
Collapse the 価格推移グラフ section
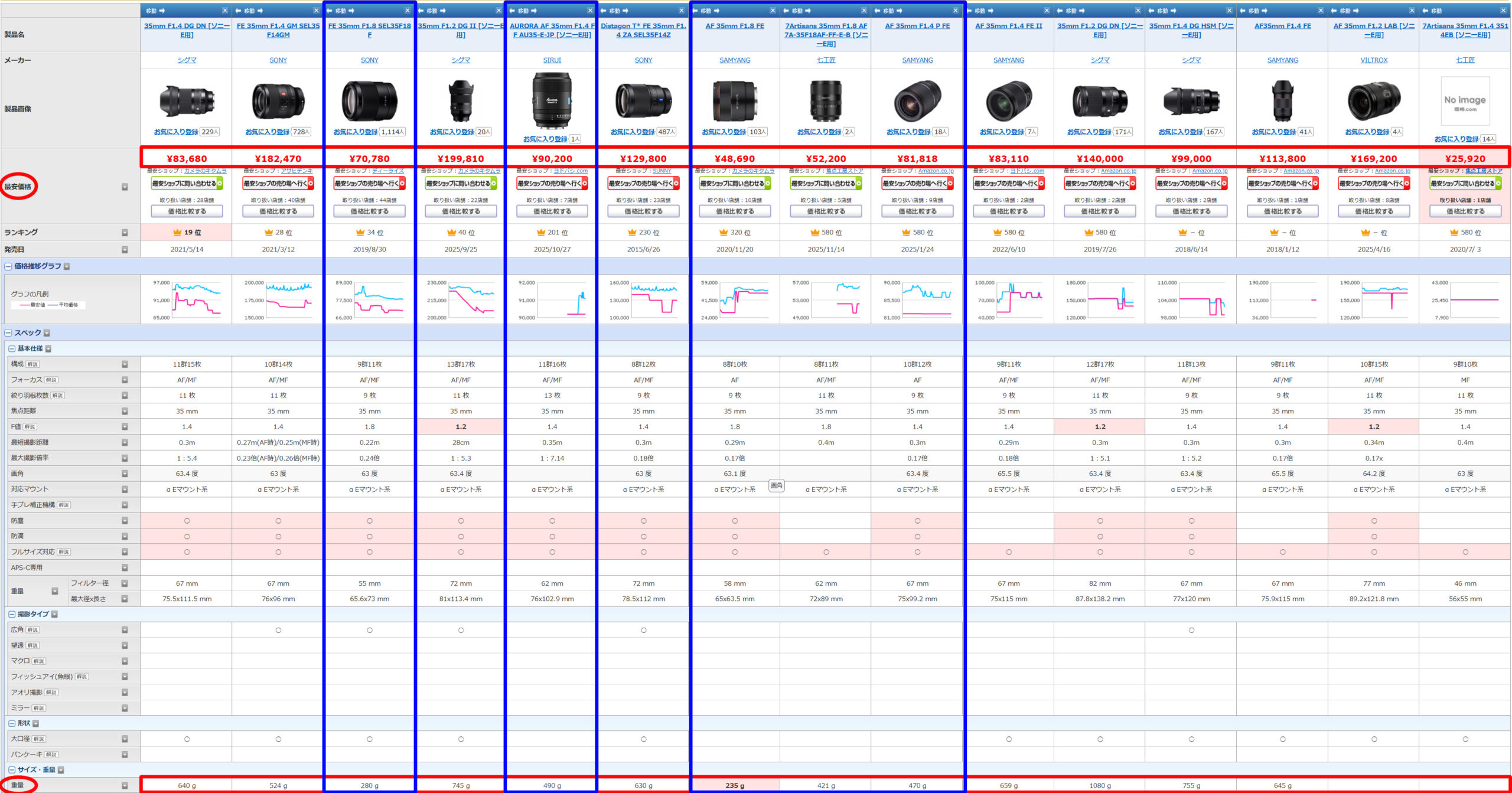click(x=8, y=266)
